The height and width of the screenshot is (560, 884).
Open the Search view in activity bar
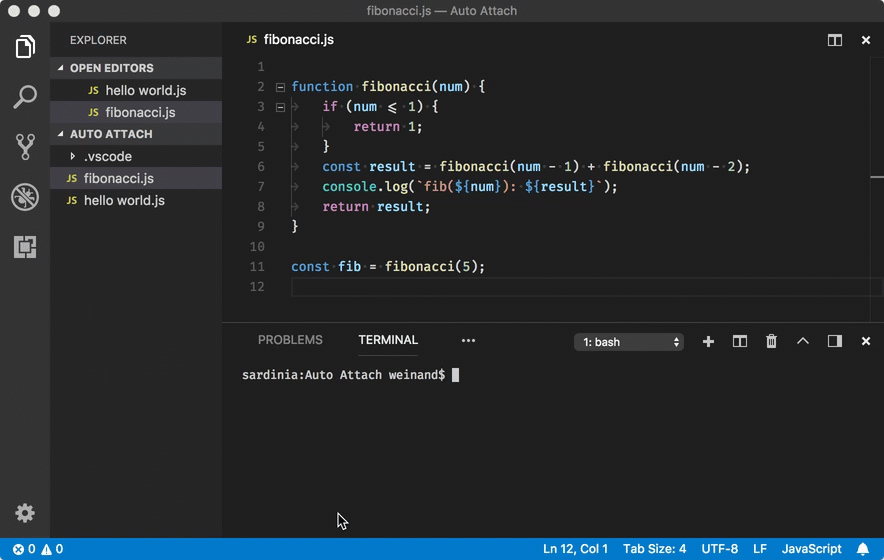click(x=25, y=97)
